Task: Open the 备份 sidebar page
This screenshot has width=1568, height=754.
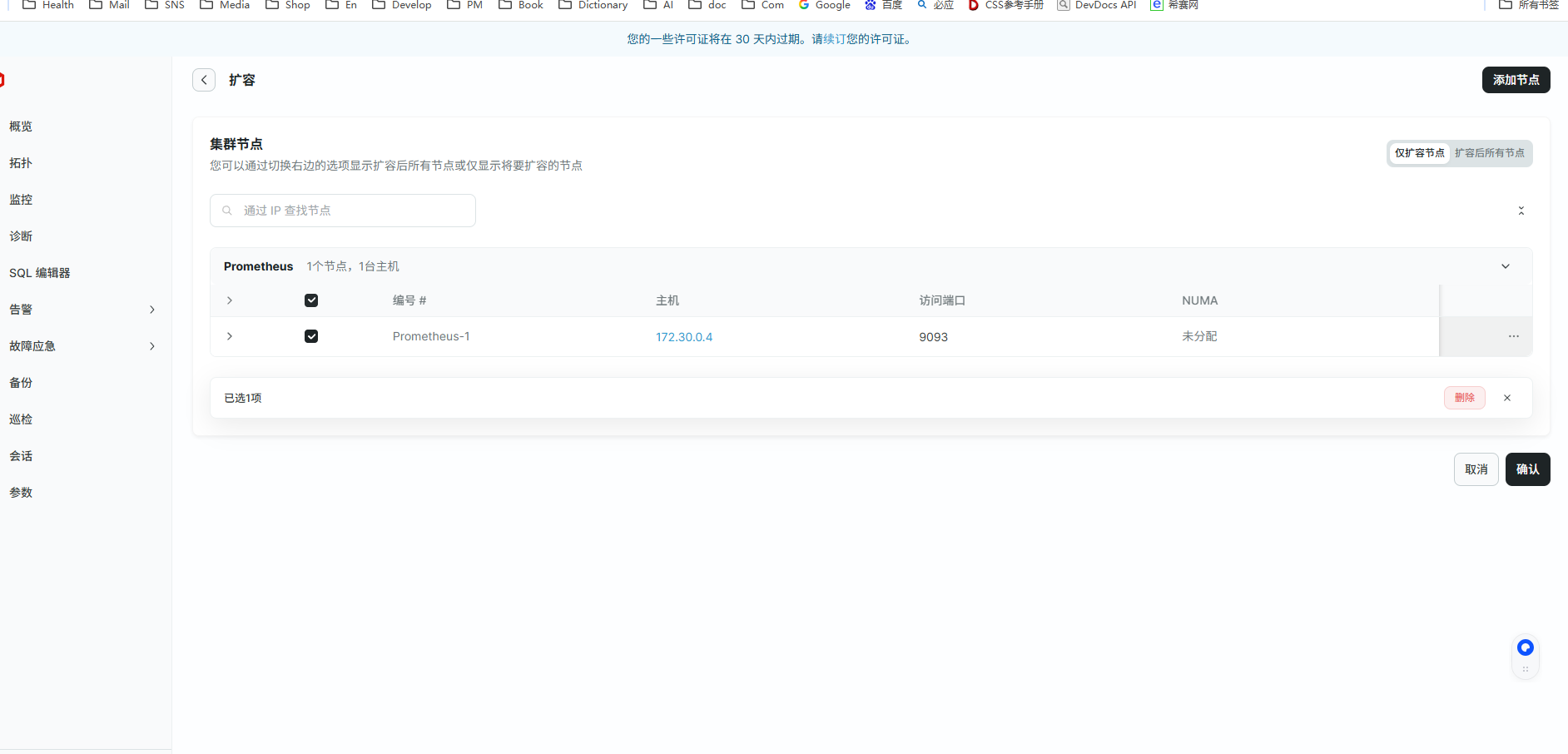Action: [21, 383]
